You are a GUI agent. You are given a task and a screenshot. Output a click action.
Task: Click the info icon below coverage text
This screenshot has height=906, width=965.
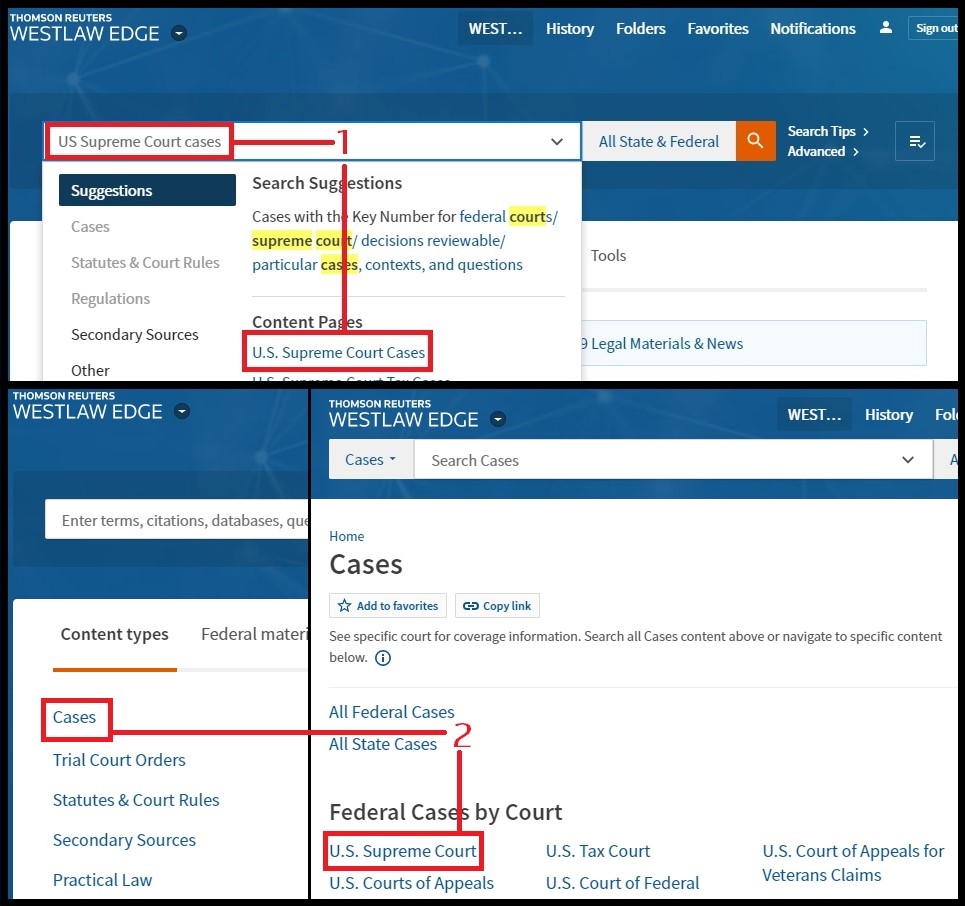(x=383, y=658)
